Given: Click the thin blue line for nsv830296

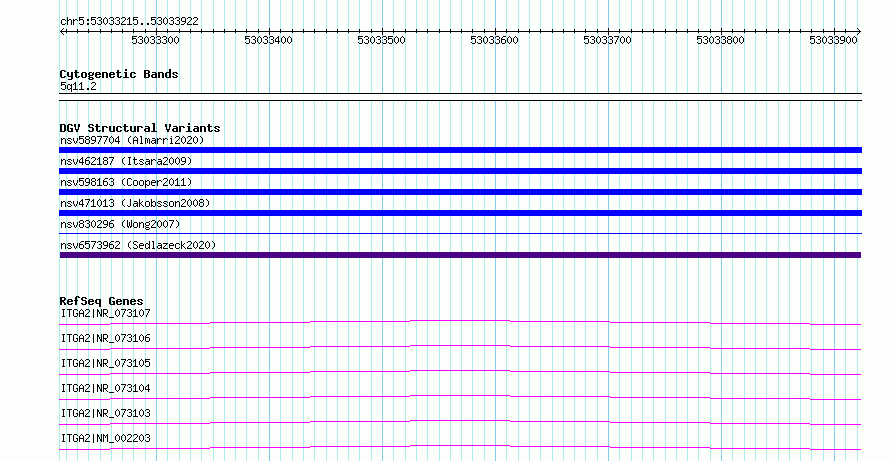Looking at the screenshot, I should [x=460, y=233].
